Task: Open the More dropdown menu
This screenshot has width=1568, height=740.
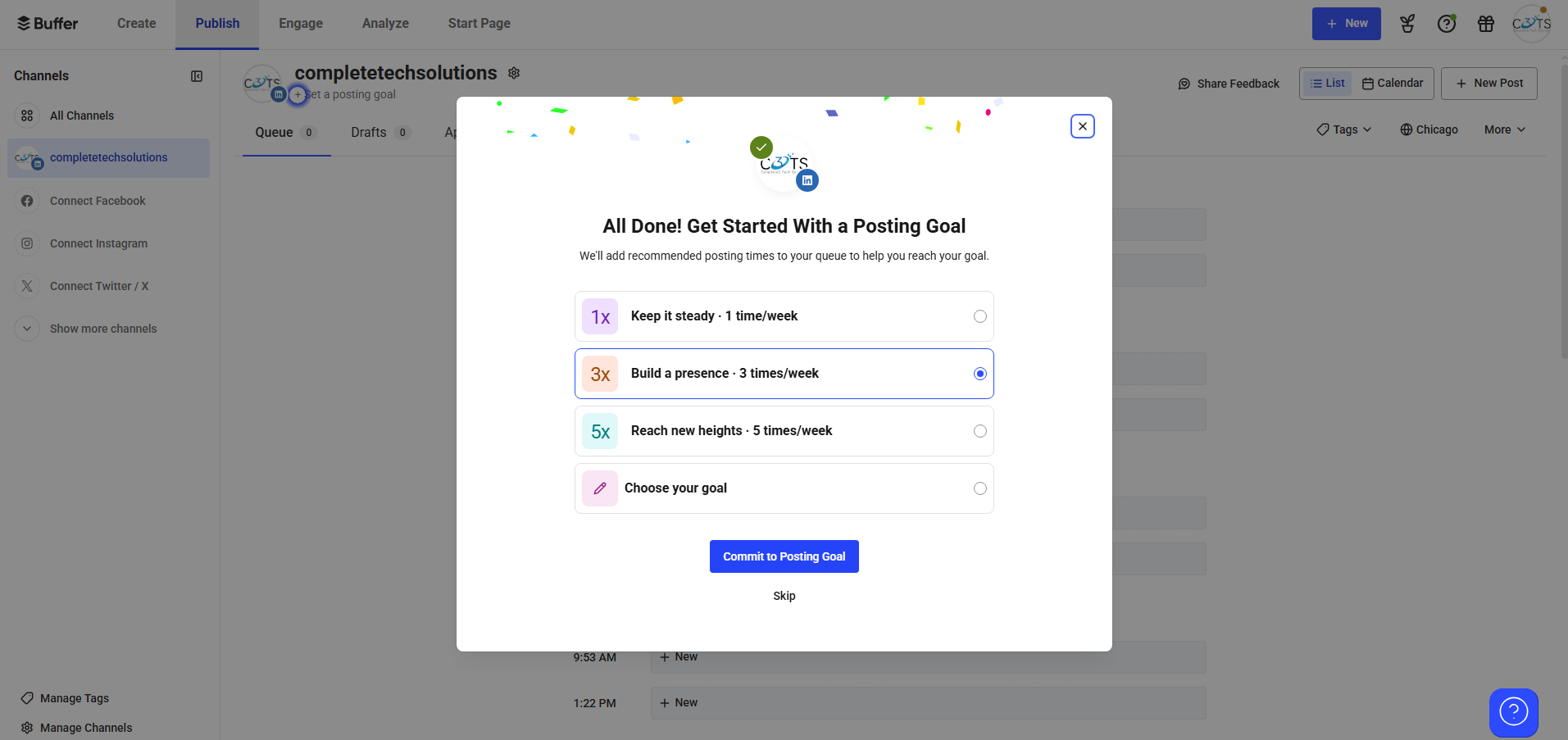Action: click(x=1504, y=129)
